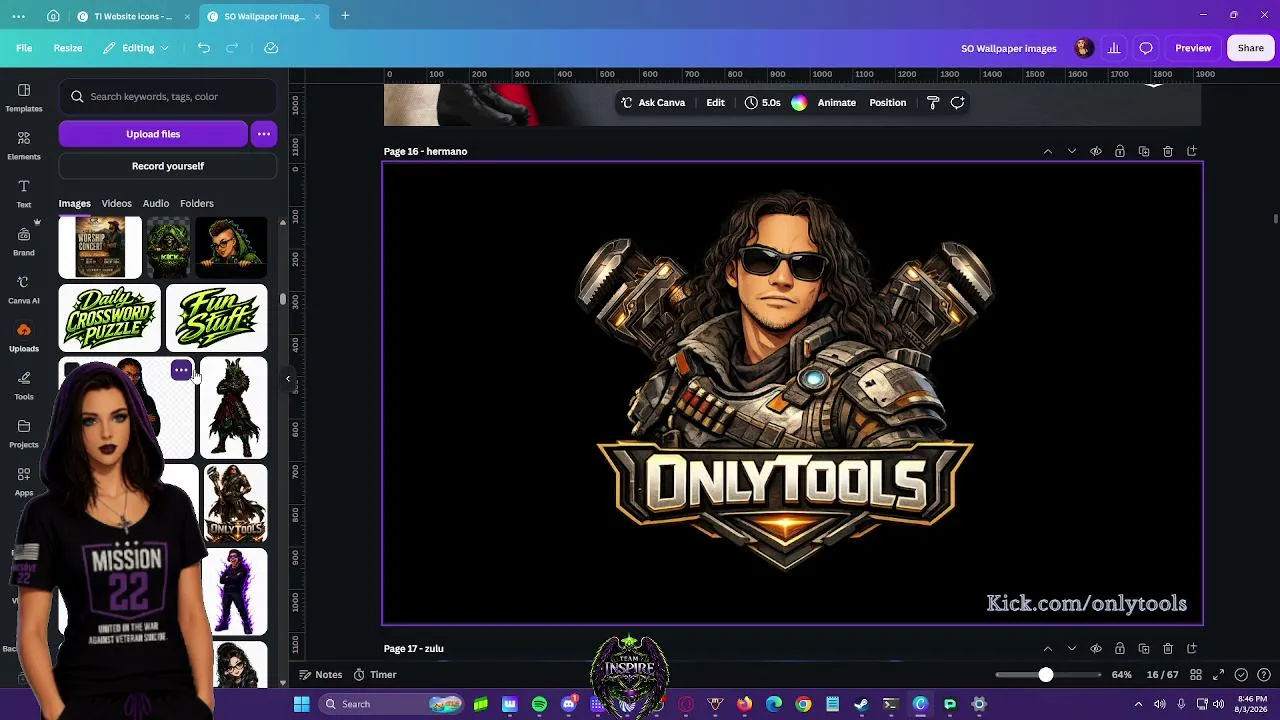This screenshot has height=720, width=1280.
Task: Select the Text tool in sidebar
Action: [24, 193]
